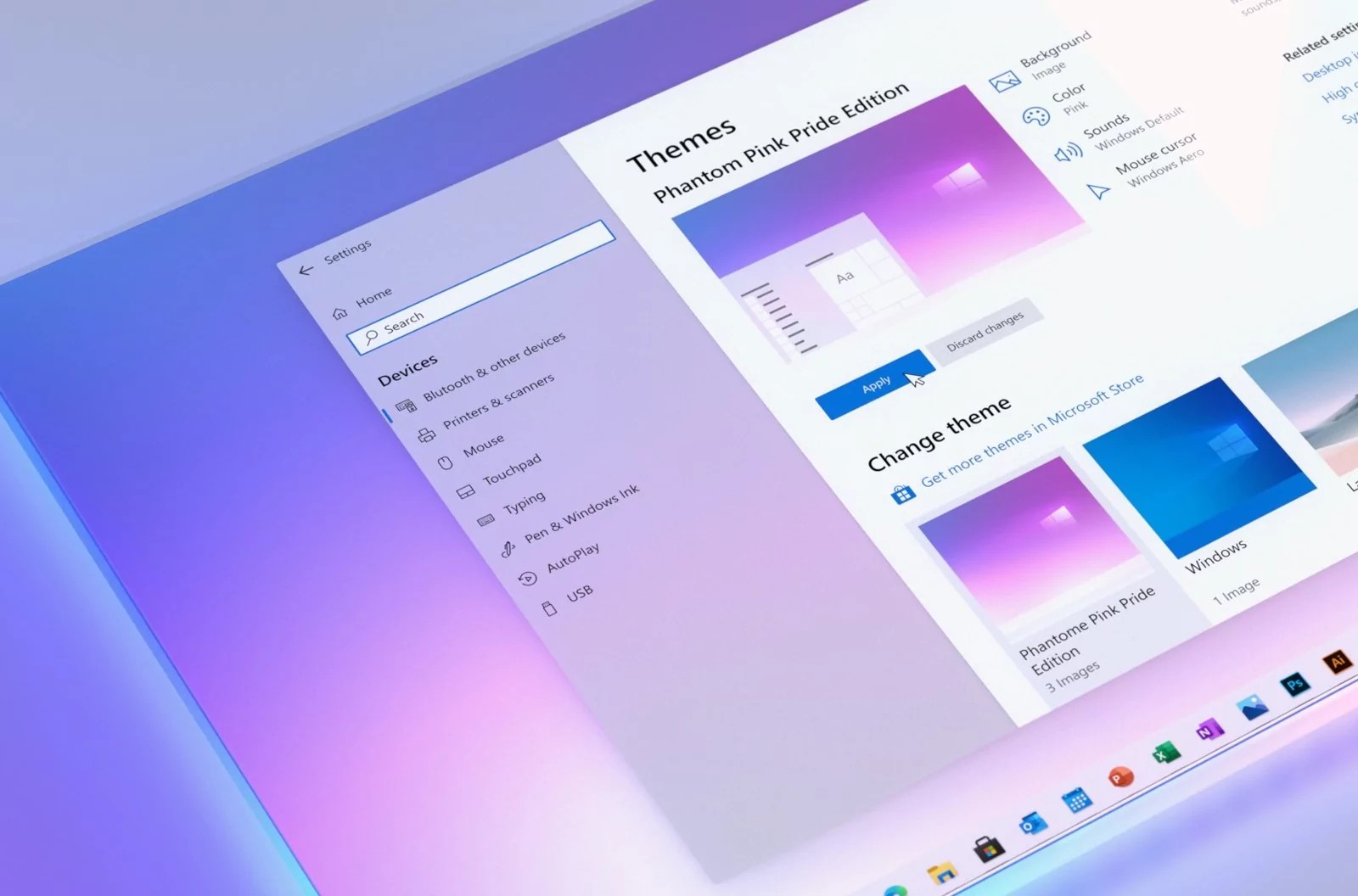This screenshot has height=896, width=1358.
Task: Click the back arrow next to Settings
Action: (x=306, y=270)
